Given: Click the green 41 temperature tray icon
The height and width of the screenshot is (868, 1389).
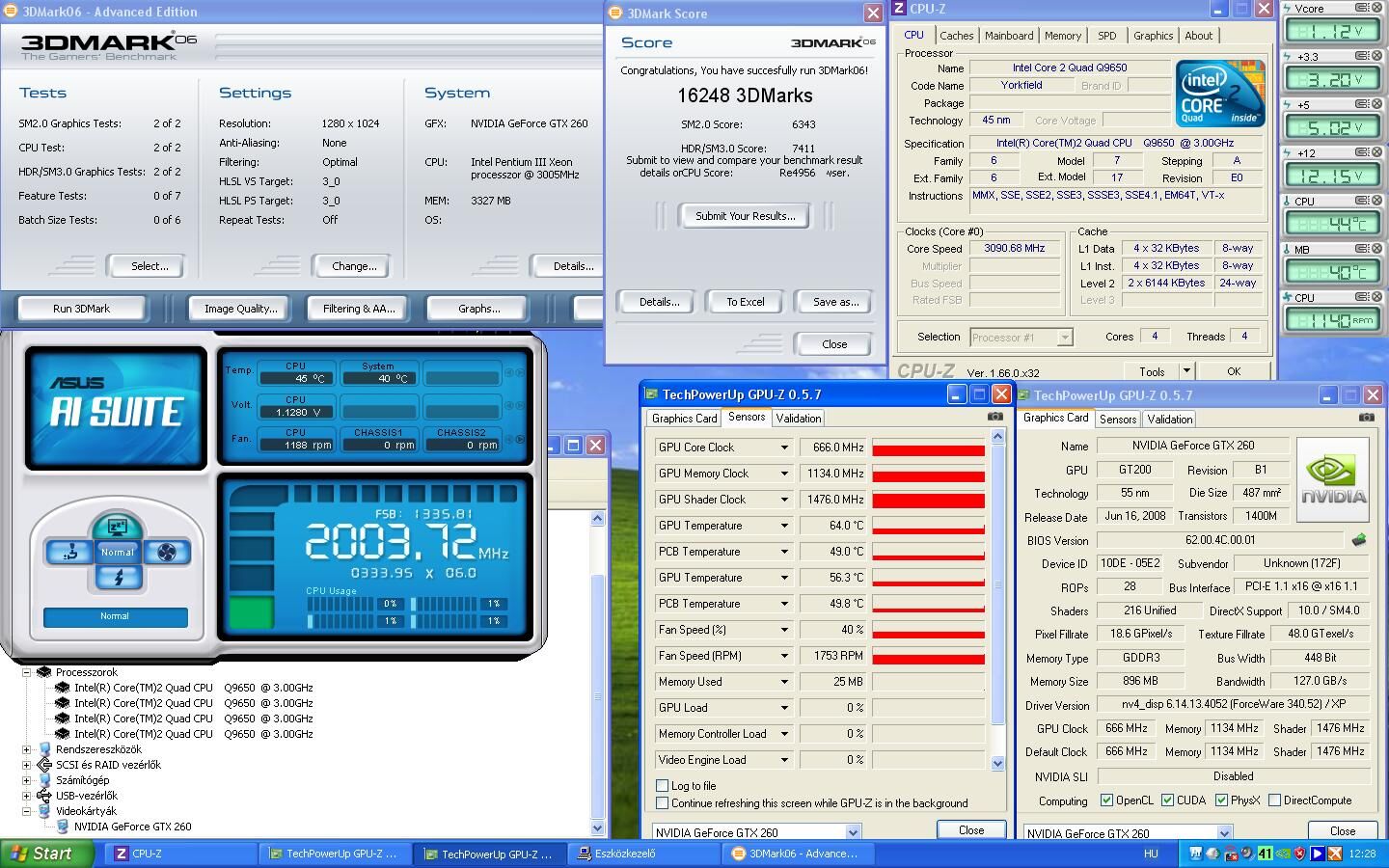Looking at the screenshot, I should click(1266, 854).
